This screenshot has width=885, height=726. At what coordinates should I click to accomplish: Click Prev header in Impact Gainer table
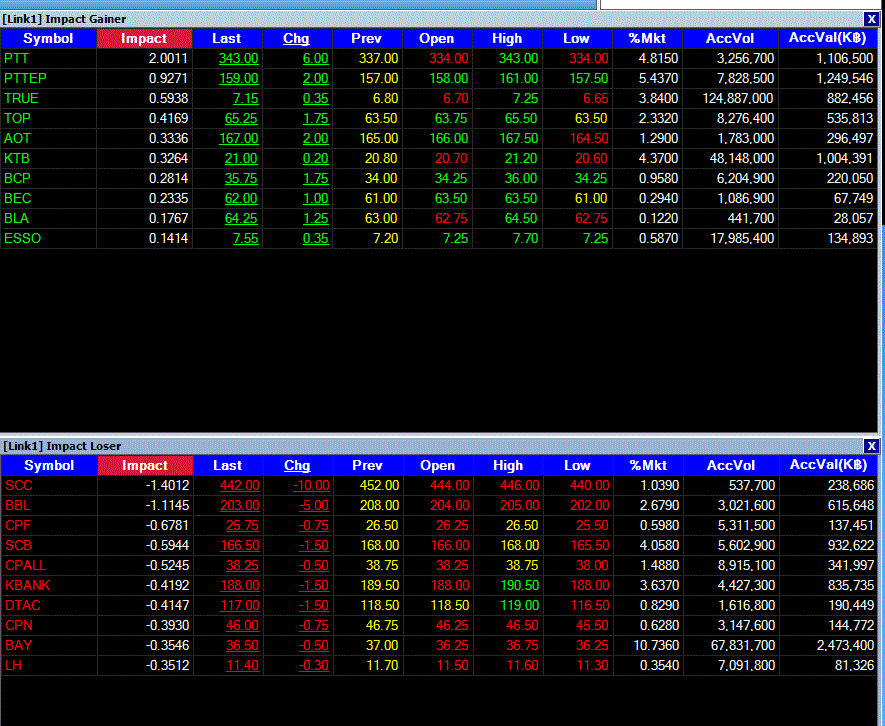point(367,38)
